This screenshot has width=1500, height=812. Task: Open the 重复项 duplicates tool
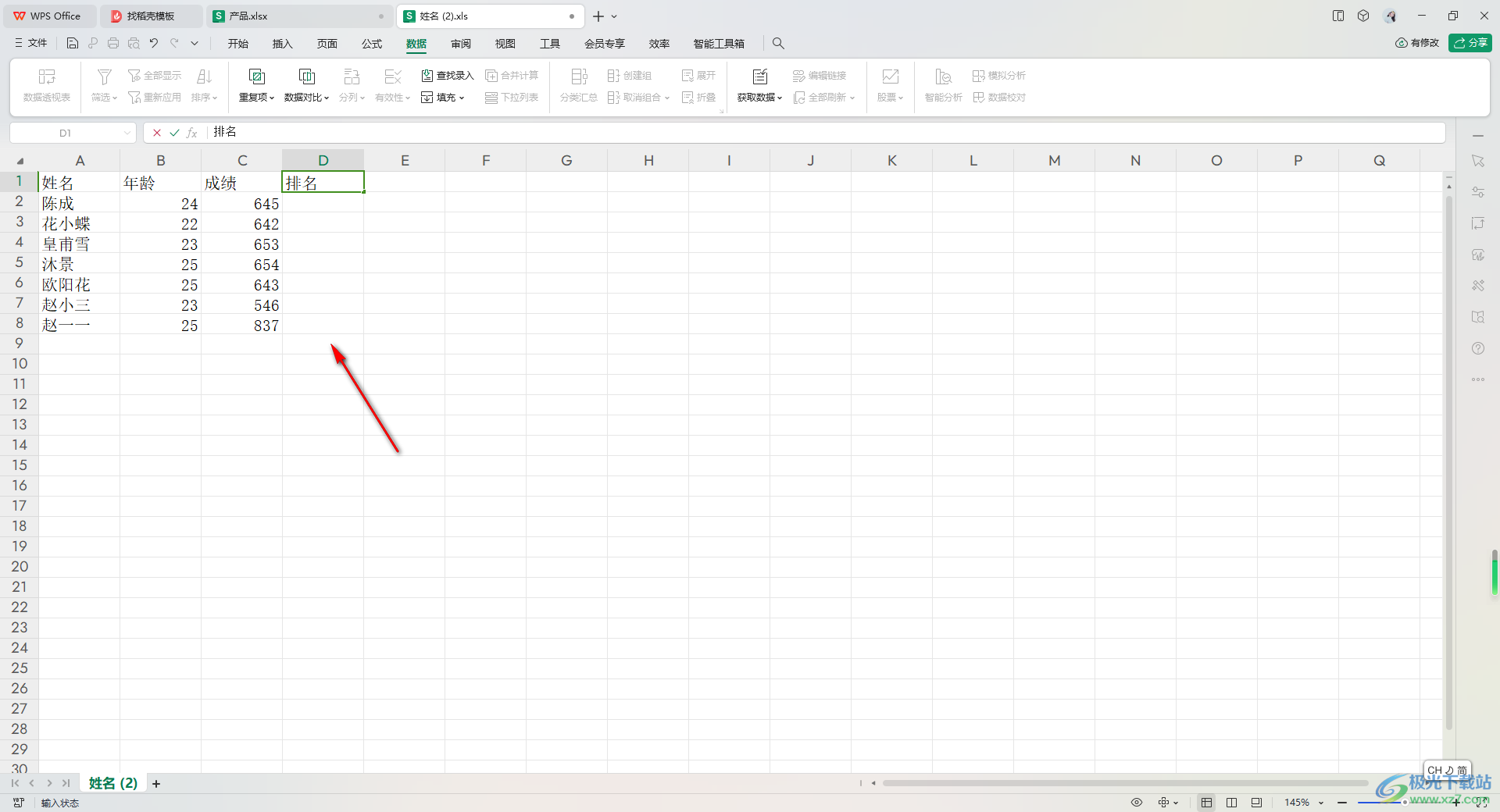(x=256, y=86)
